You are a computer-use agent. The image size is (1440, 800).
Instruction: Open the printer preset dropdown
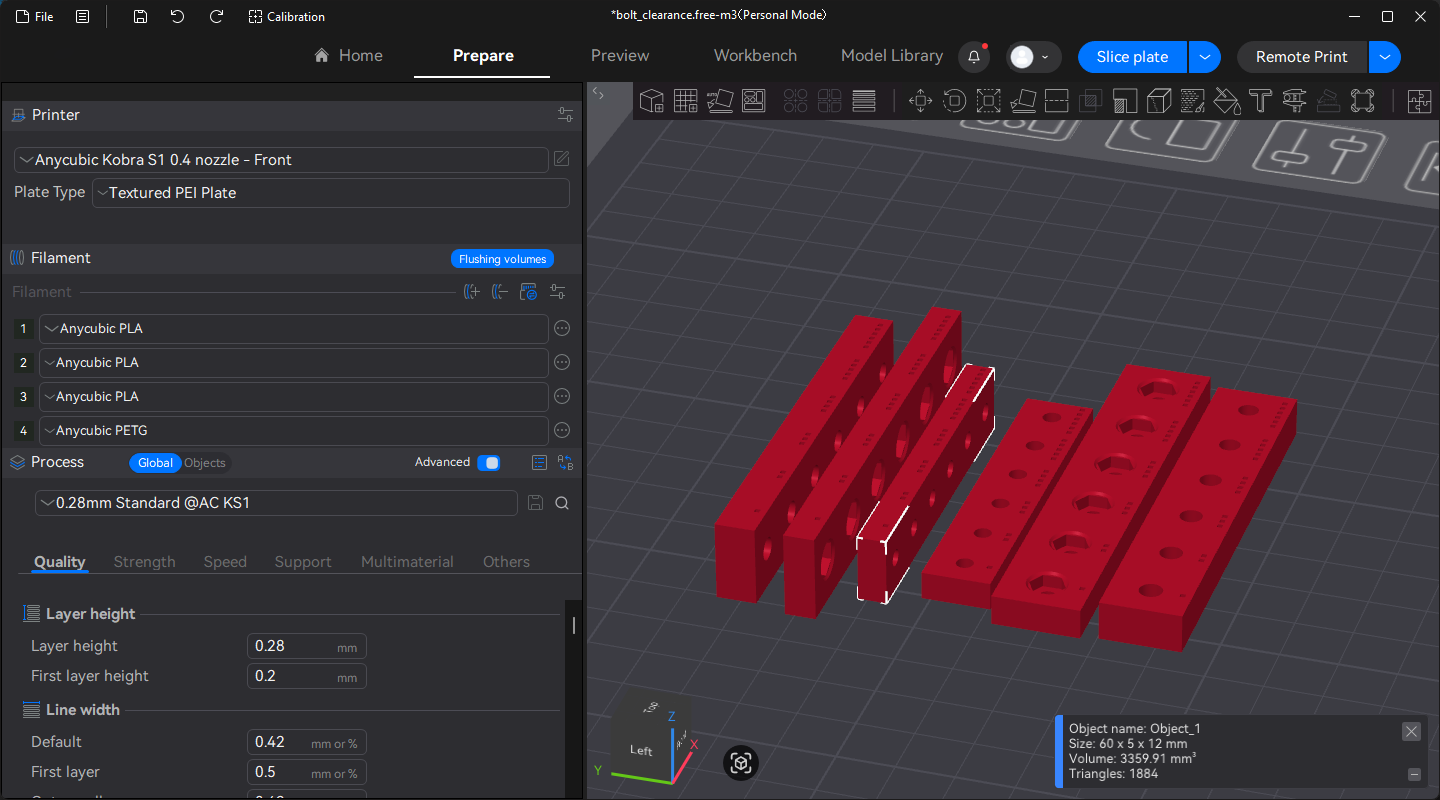coord(281,160)
